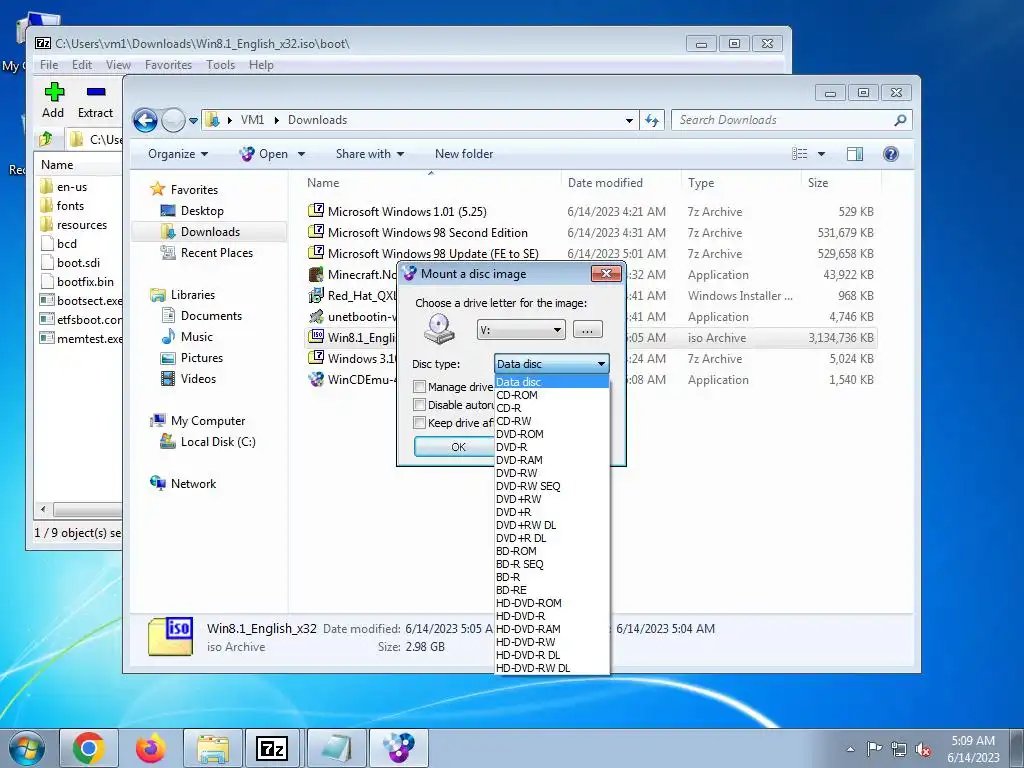Viewport: 1024px width, 768px height.
Task: Open recent pages arrow beside back button
Action: tap(193, 121)
